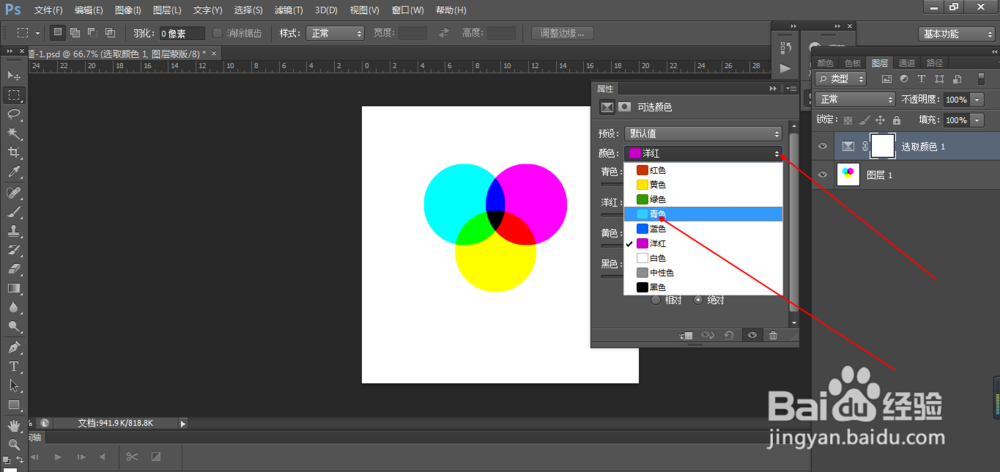Click the reset adjustment defaults icon
The image size is (1000, 472).
[729, 336]
